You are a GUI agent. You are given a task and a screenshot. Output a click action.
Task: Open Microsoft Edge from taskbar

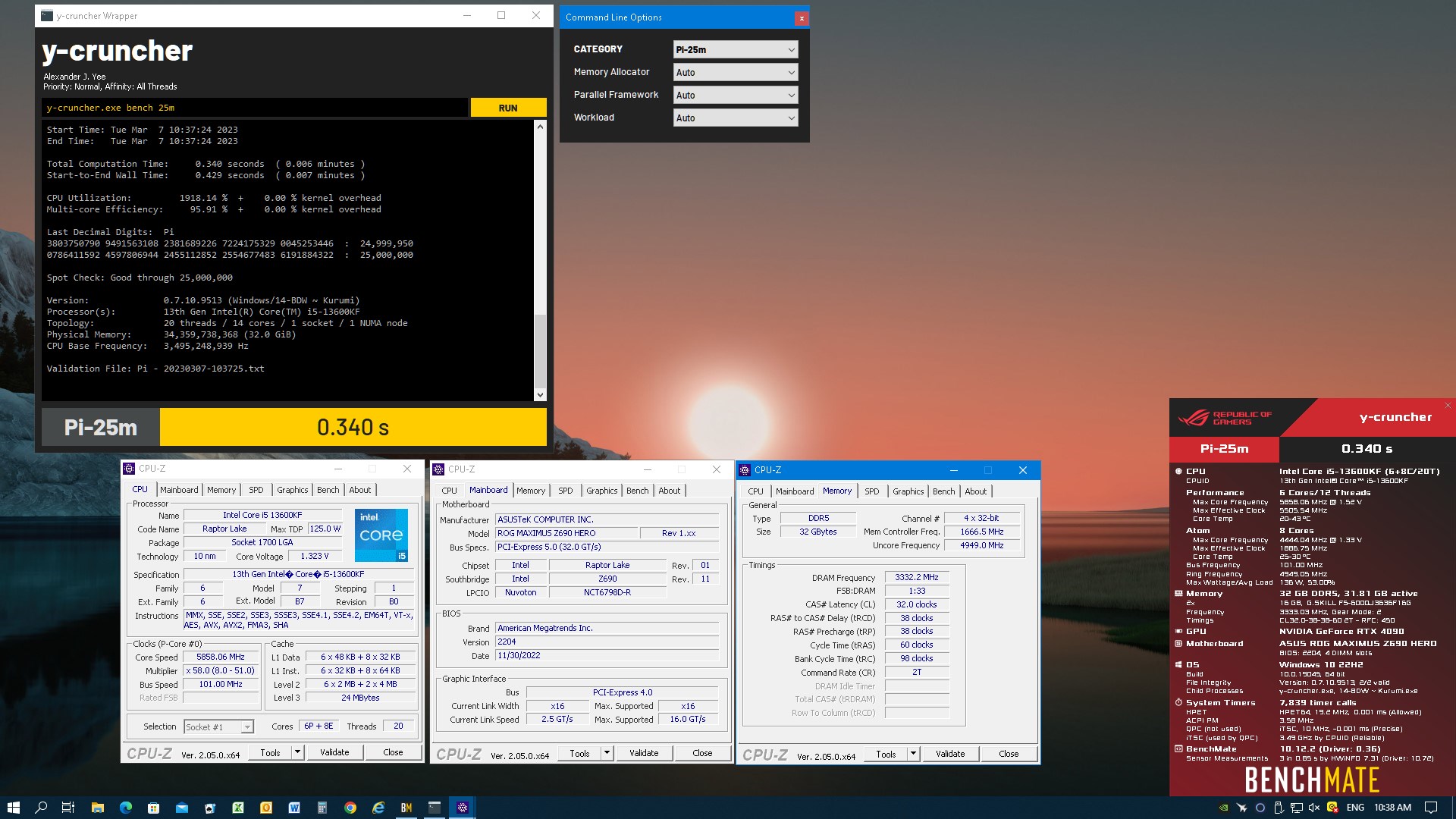(125, 808)
